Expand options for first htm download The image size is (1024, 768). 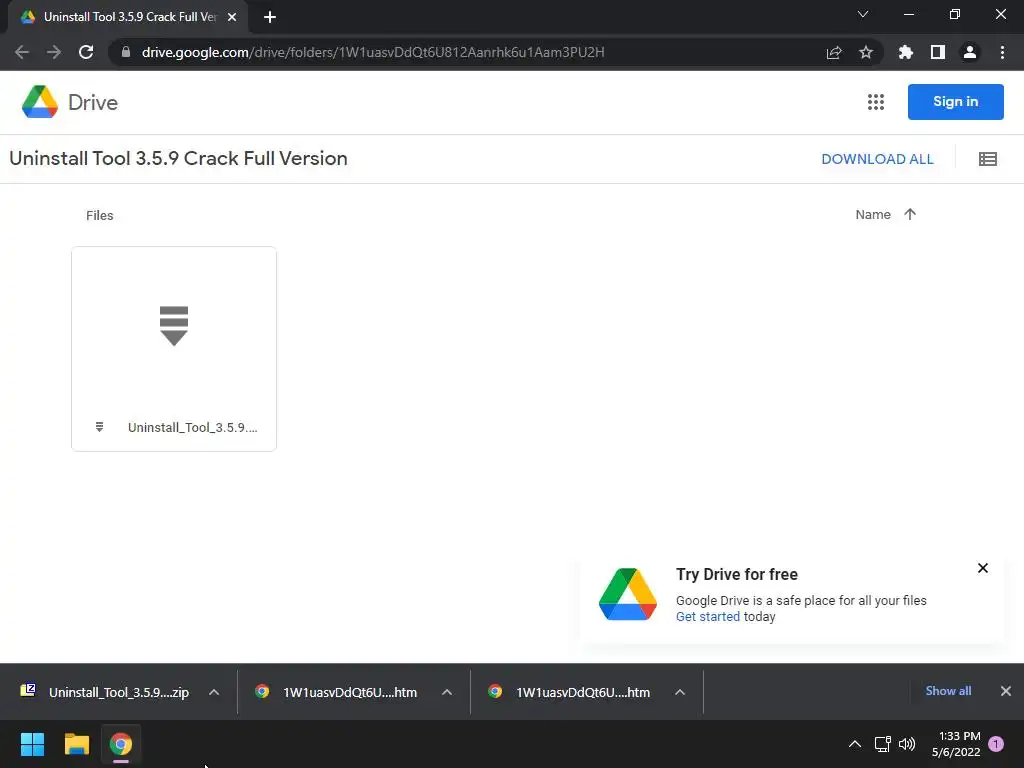tap(447, 692)
